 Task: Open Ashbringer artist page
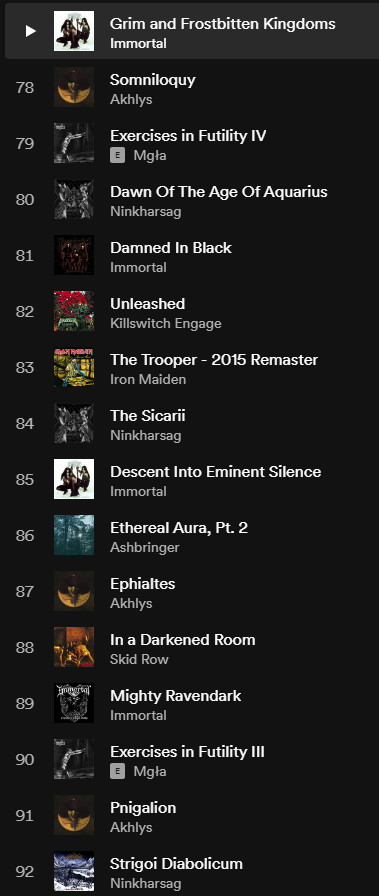pos(145,547)
